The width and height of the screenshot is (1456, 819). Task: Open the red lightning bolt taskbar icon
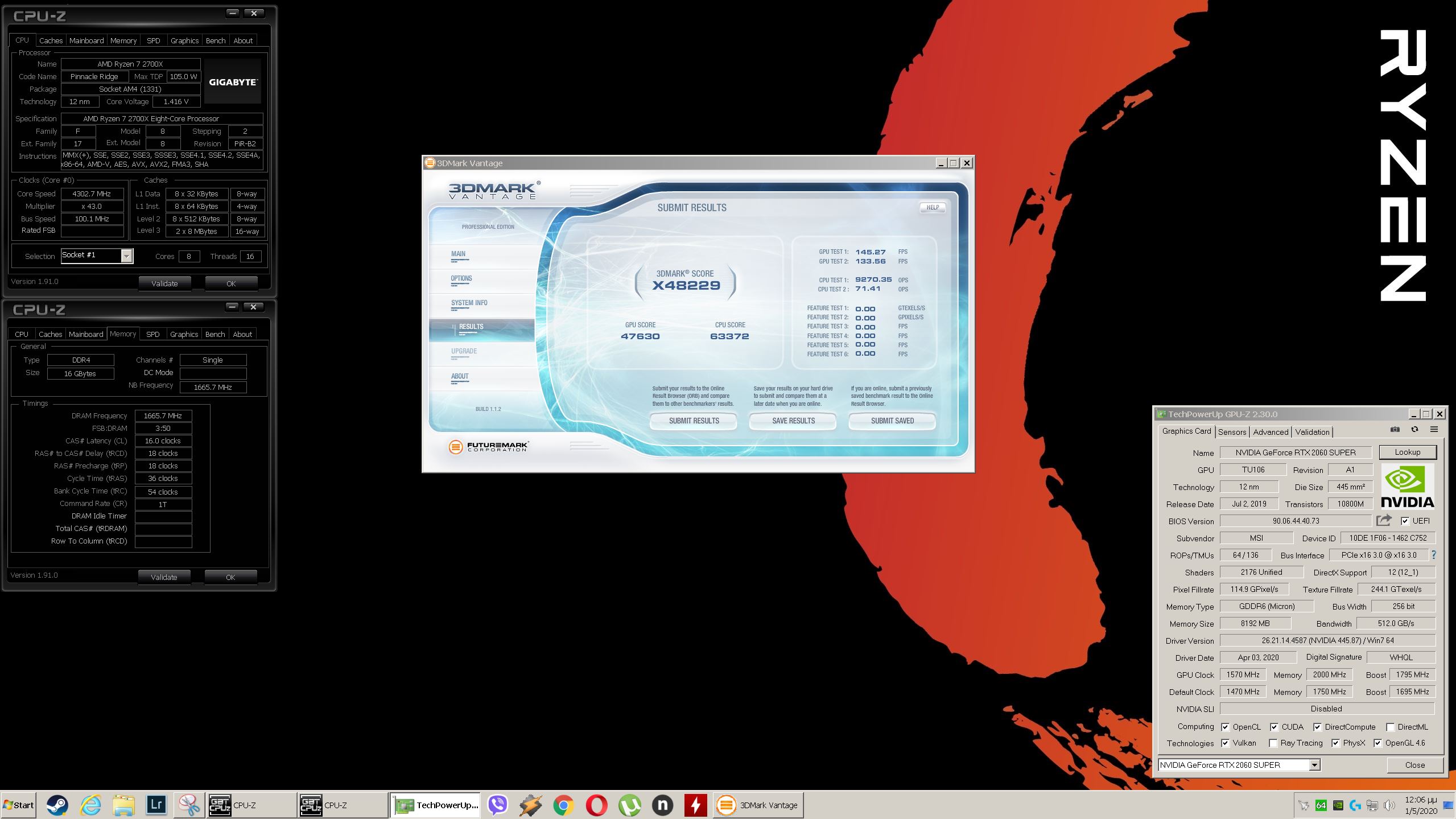(x=695, y=805)
